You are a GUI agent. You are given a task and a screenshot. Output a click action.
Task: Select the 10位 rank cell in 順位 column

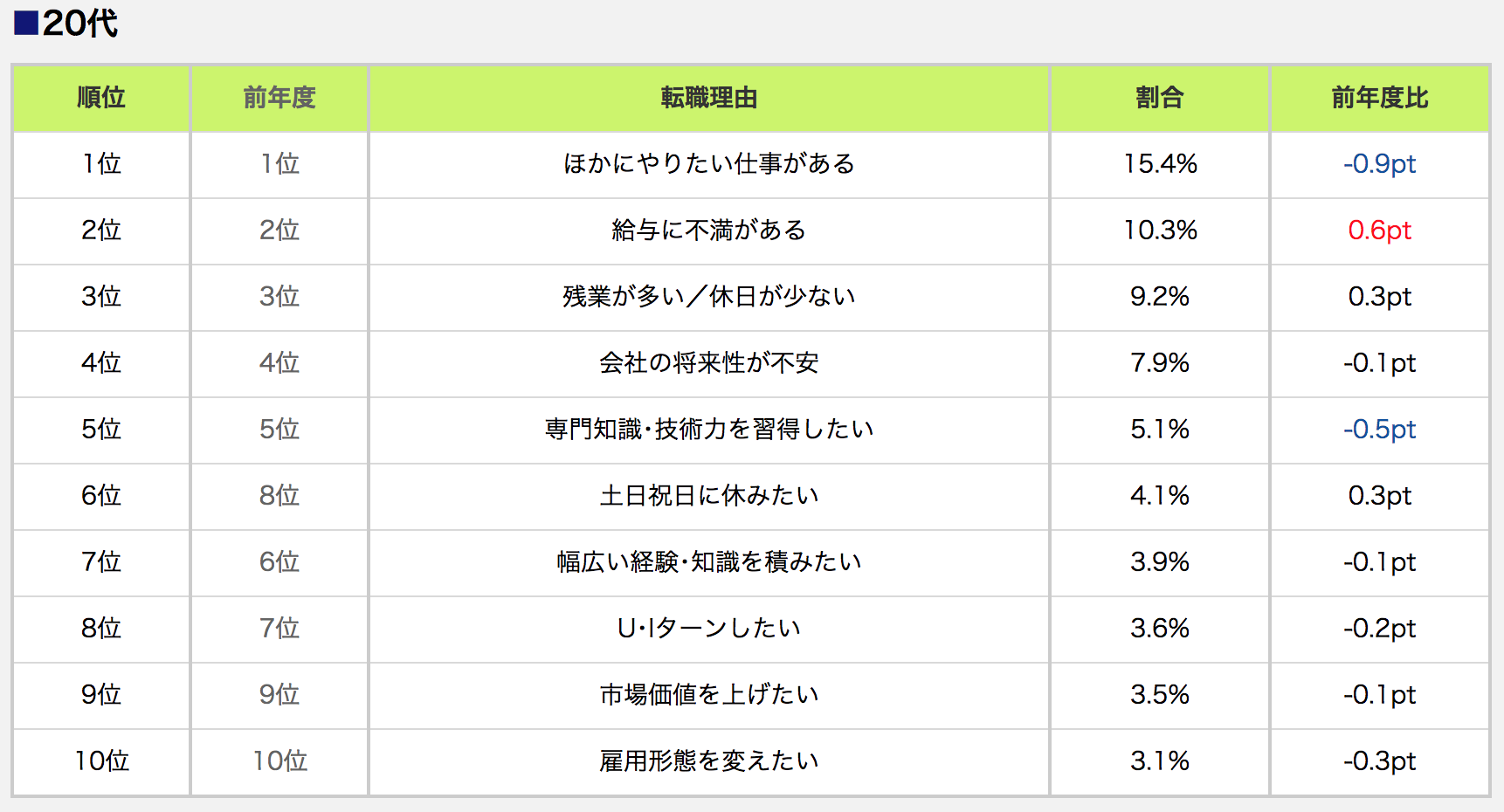pos(101,761)
